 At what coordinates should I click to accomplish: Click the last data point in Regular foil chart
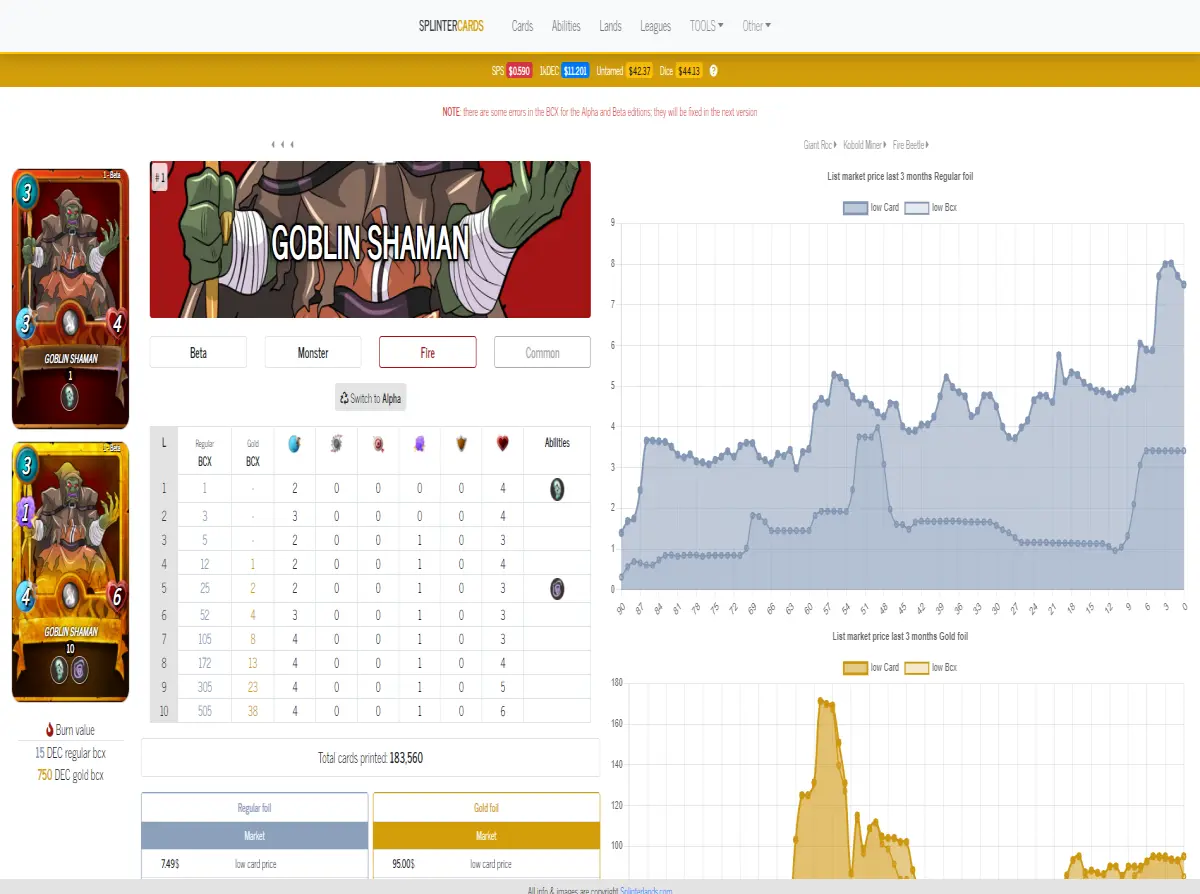tap(1184, 285)
